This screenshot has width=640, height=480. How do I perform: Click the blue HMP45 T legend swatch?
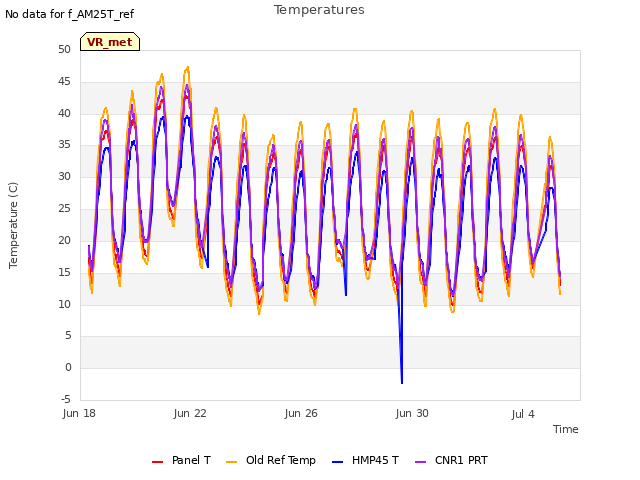coord(337,462)
